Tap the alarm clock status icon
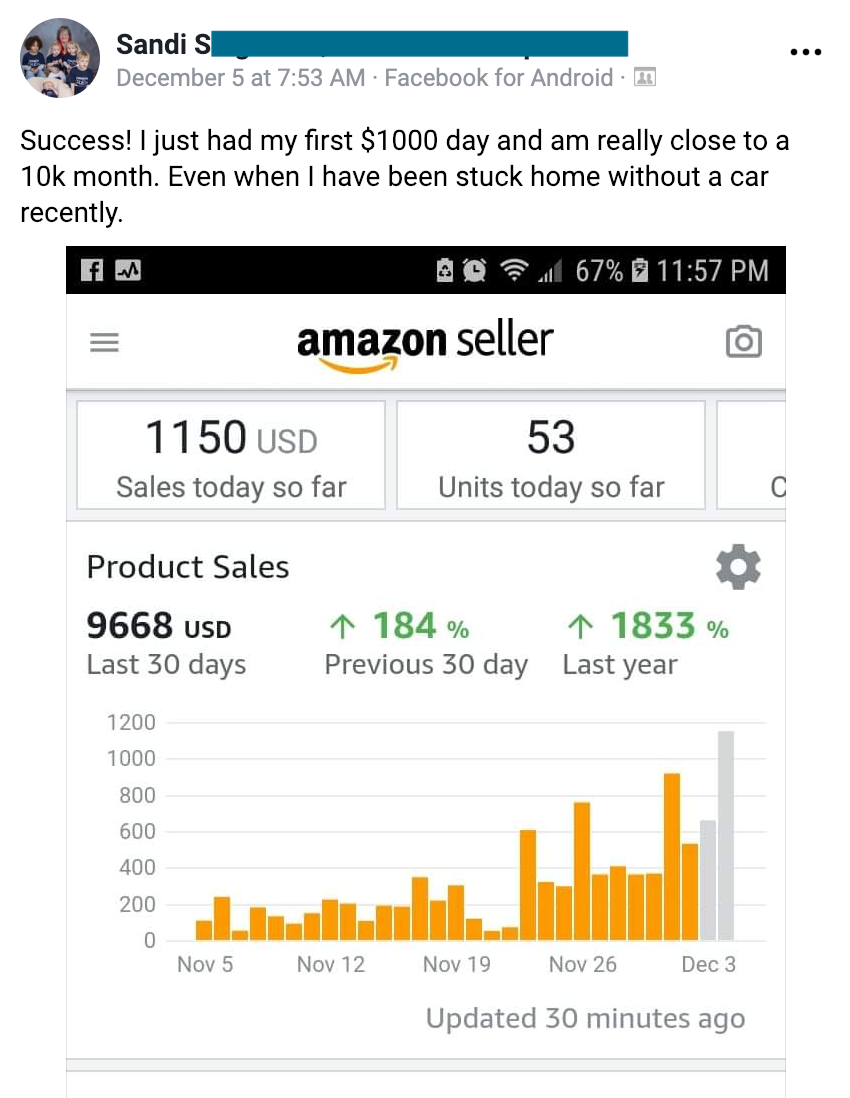The width and height of the screenshot is (850, 1098). pos(476,271)
